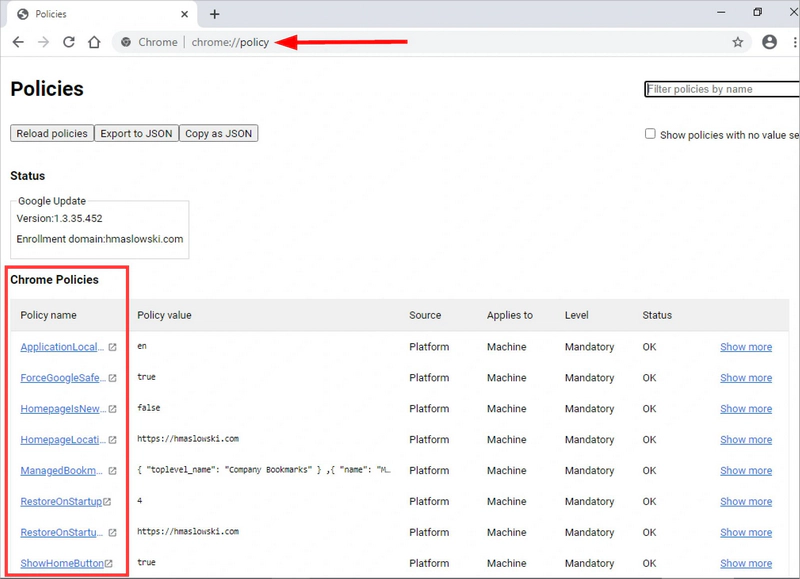Expand Show more for ApplicationLocal row

(x=746, y=347)
